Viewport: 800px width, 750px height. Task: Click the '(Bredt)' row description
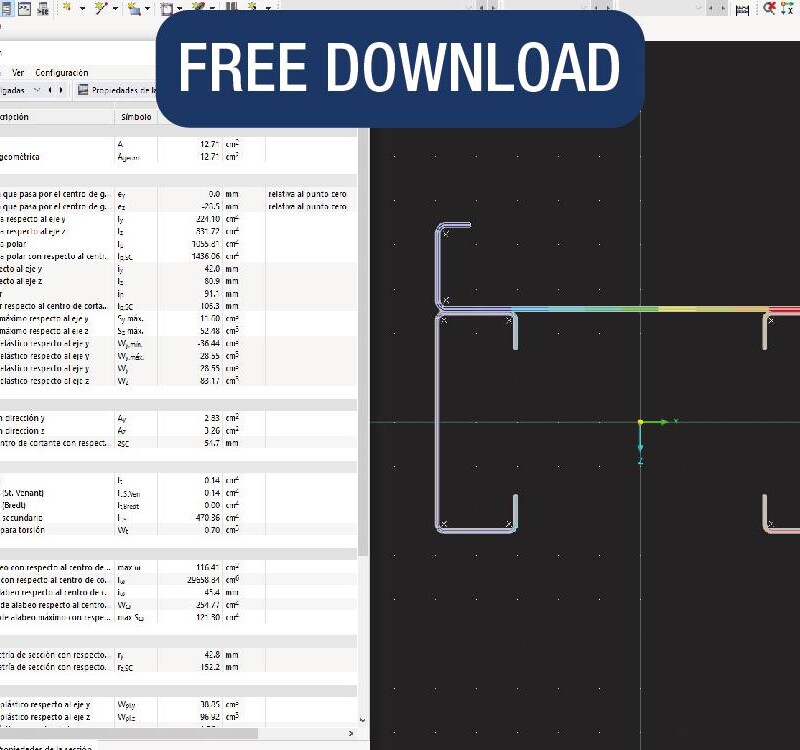[14, 505]
